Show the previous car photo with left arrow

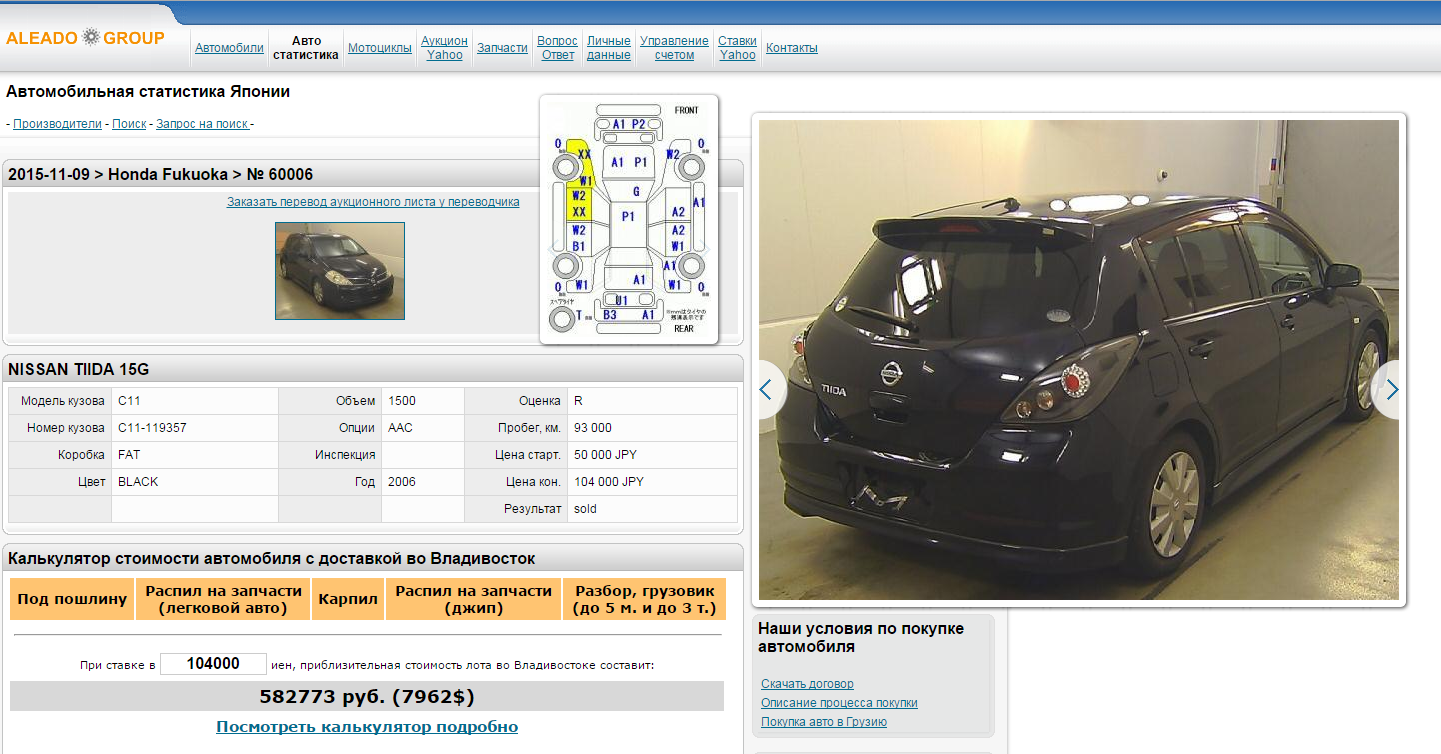coord(766,390)
